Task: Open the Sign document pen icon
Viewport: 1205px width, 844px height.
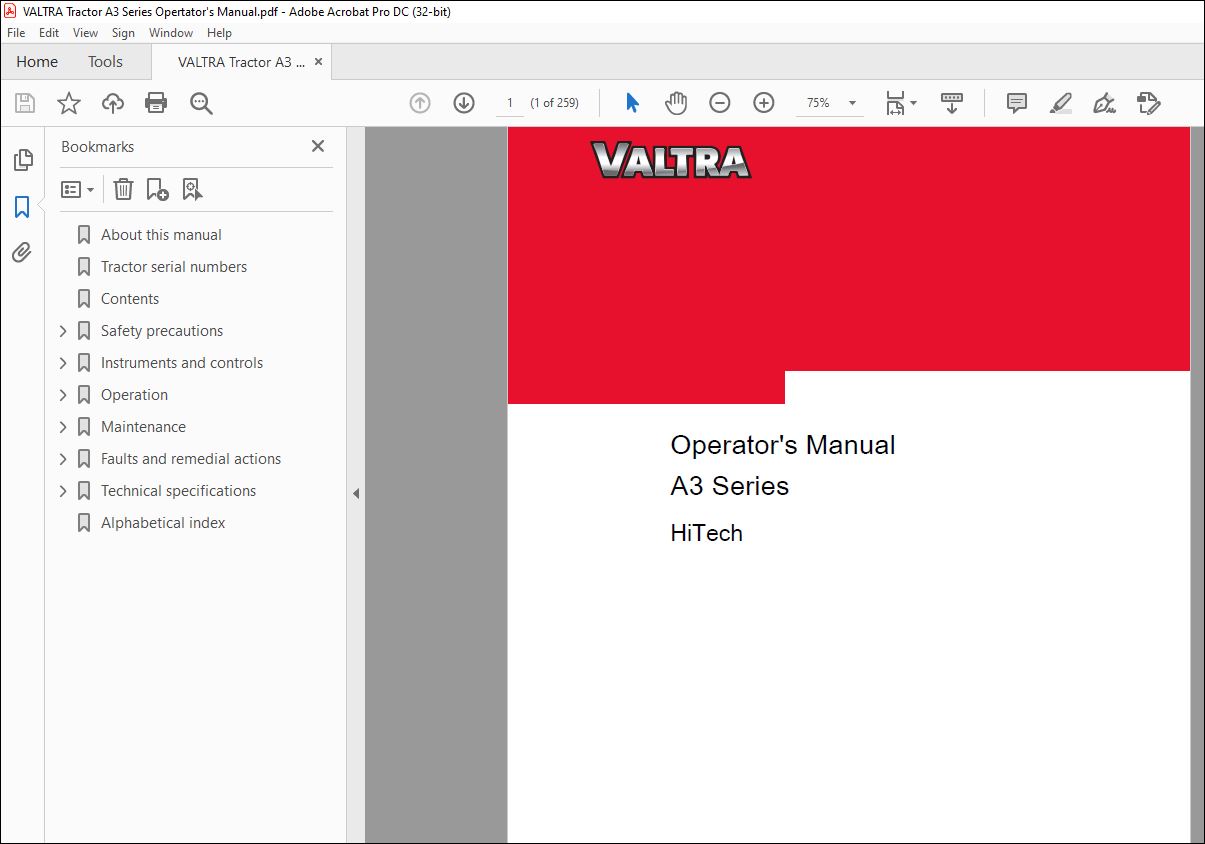Action: tap(1104, 103)
